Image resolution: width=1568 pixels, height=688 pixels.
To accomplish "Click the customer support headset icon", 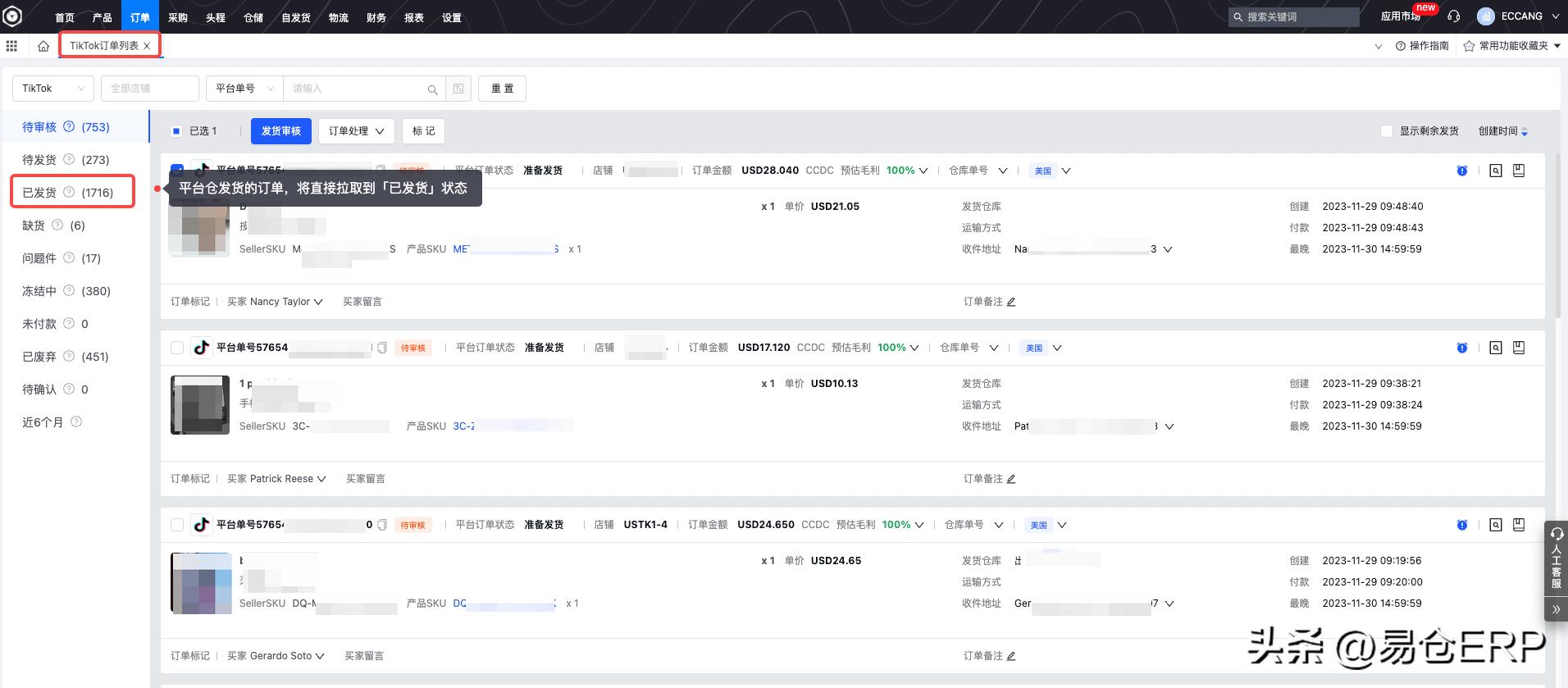I will (1454, 16).
